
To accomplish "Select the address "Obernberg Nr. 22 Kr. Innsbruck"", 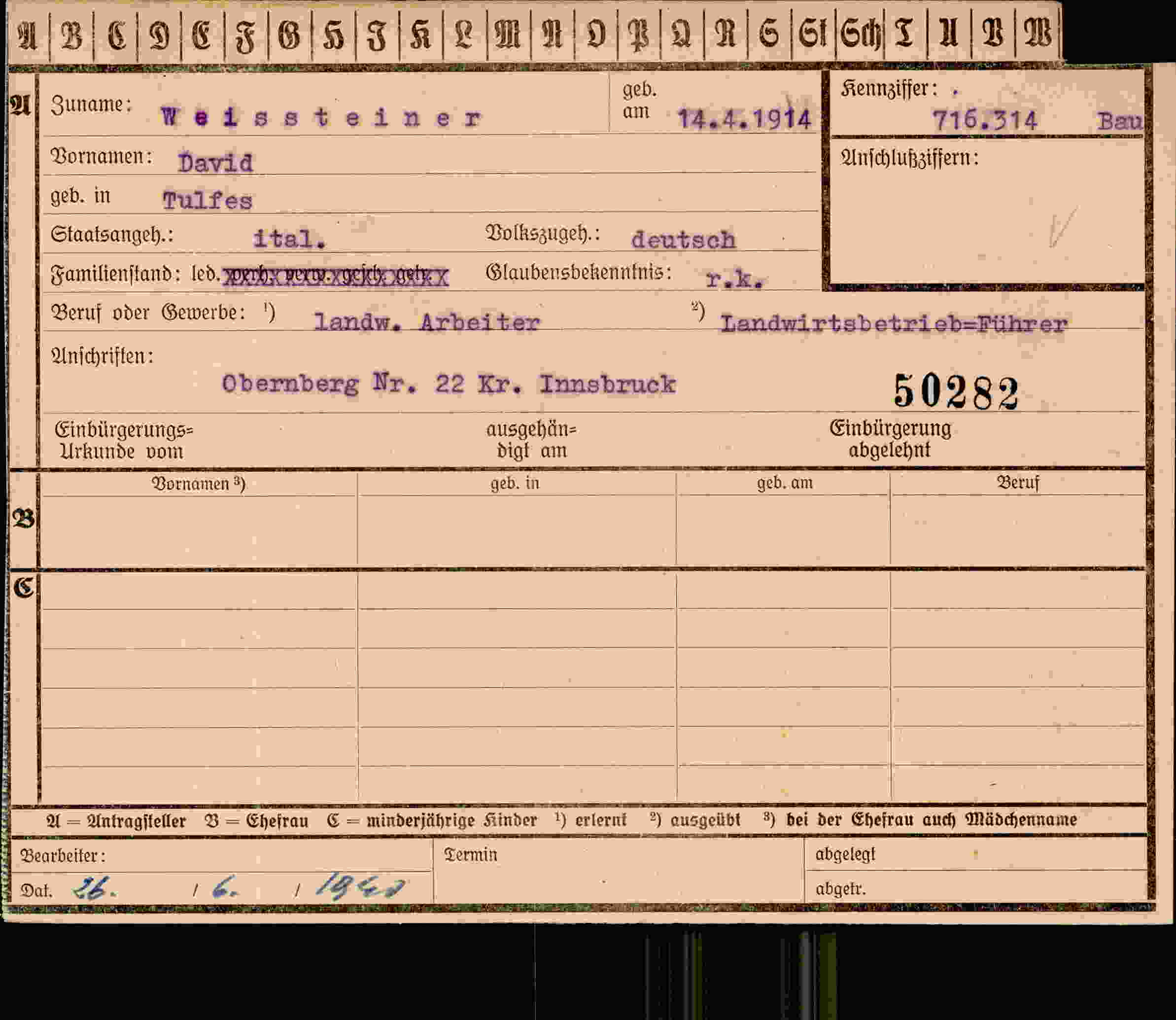I will point(449,384).
